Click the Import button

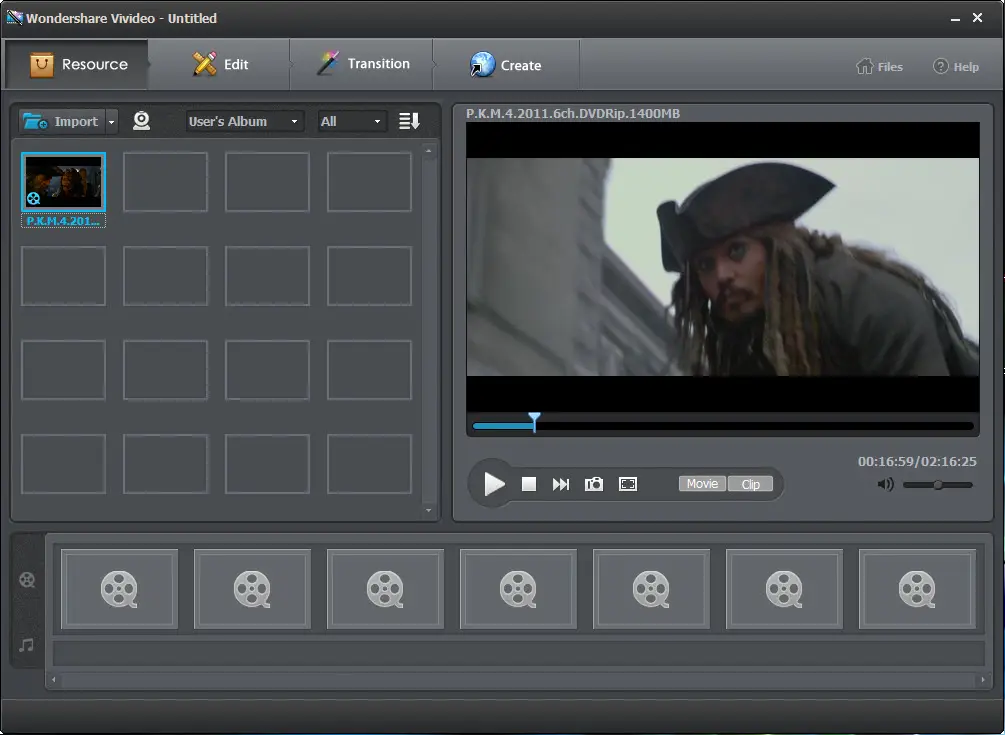click(x=61, y=121)
